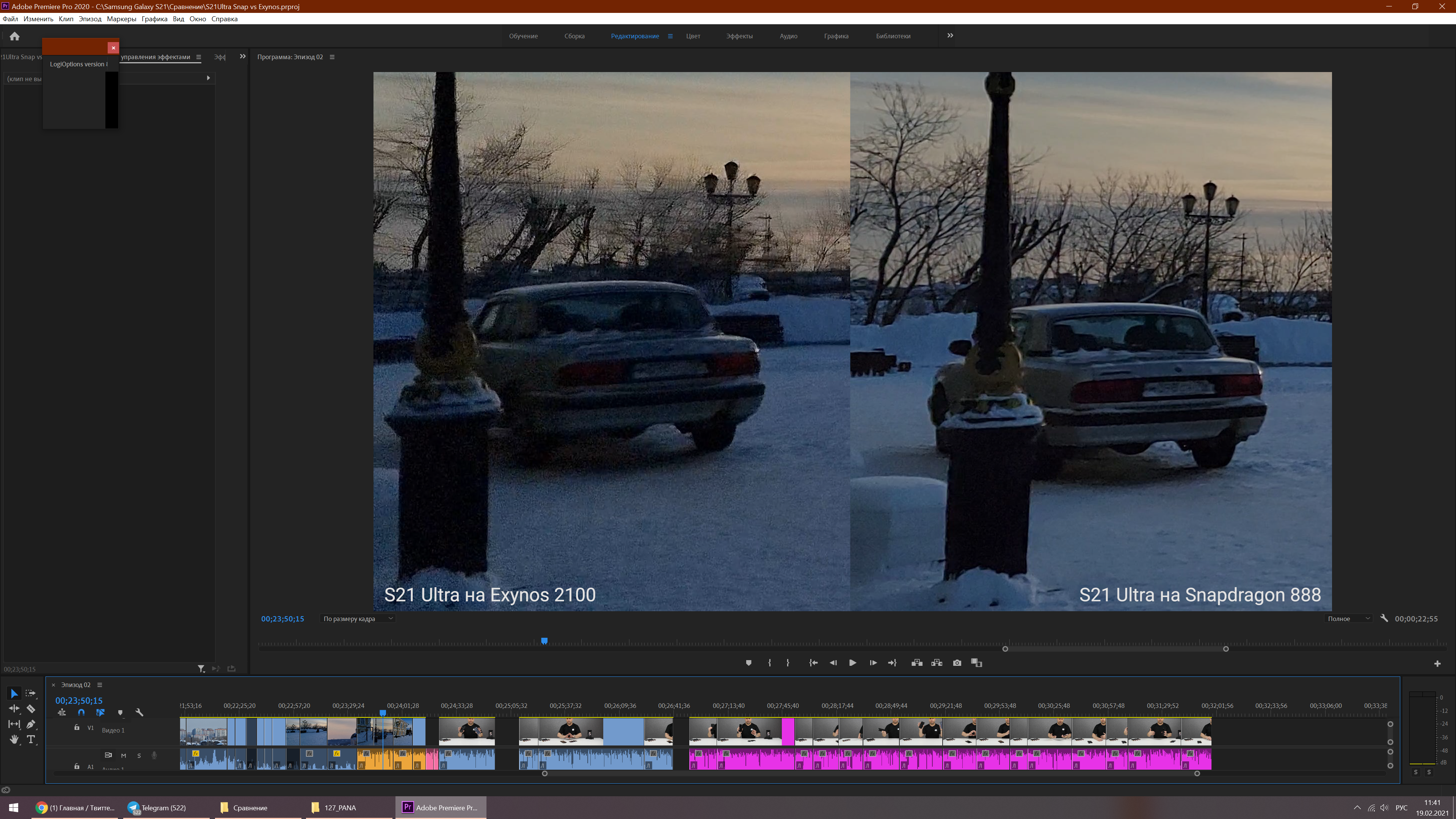Toggle Snap in the timeline

coord(82,713)
